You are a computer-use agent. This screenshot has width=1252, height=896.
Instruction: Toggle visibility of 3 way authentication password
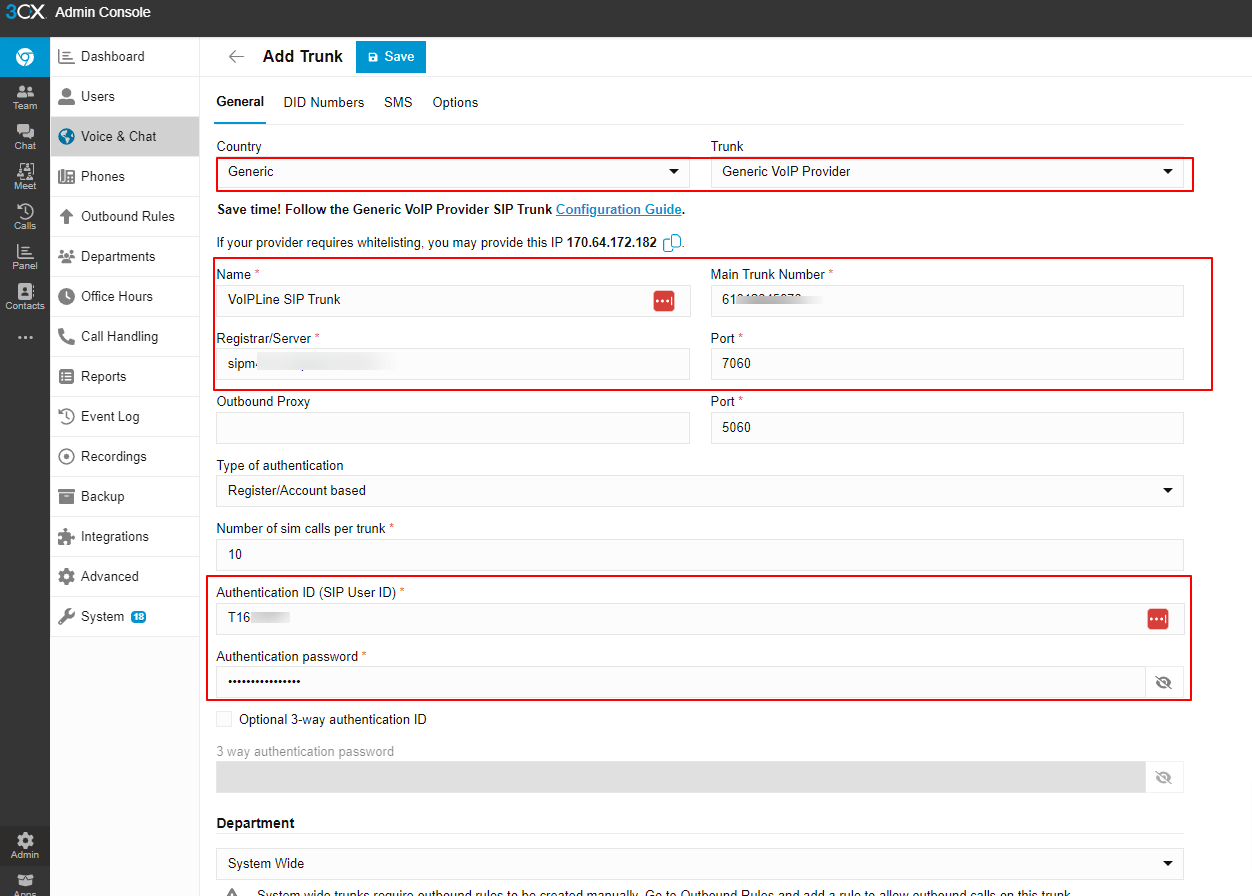click(1163, 777)
